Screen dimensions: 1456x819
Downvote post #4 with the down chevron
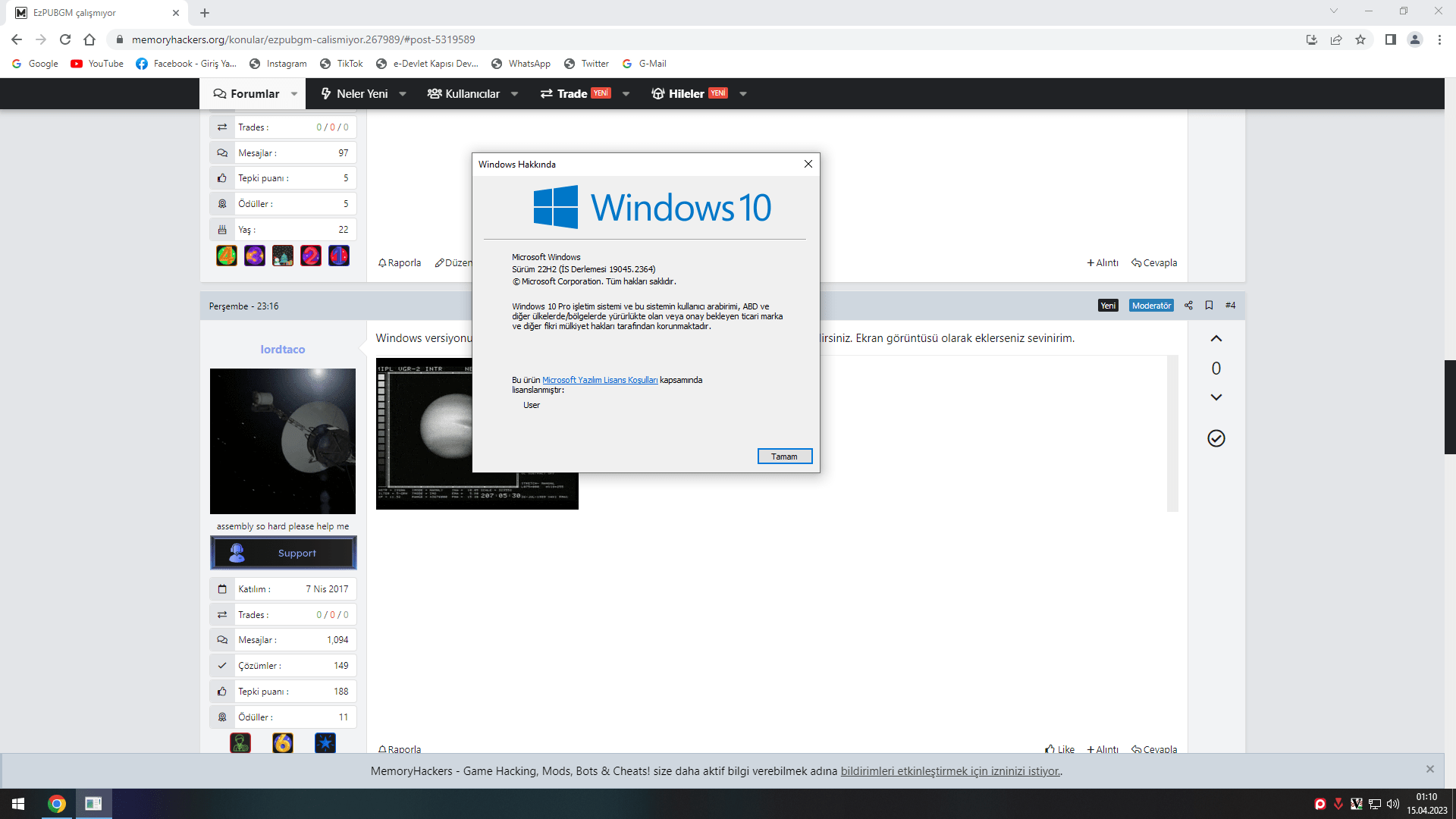click(1216, 397)
